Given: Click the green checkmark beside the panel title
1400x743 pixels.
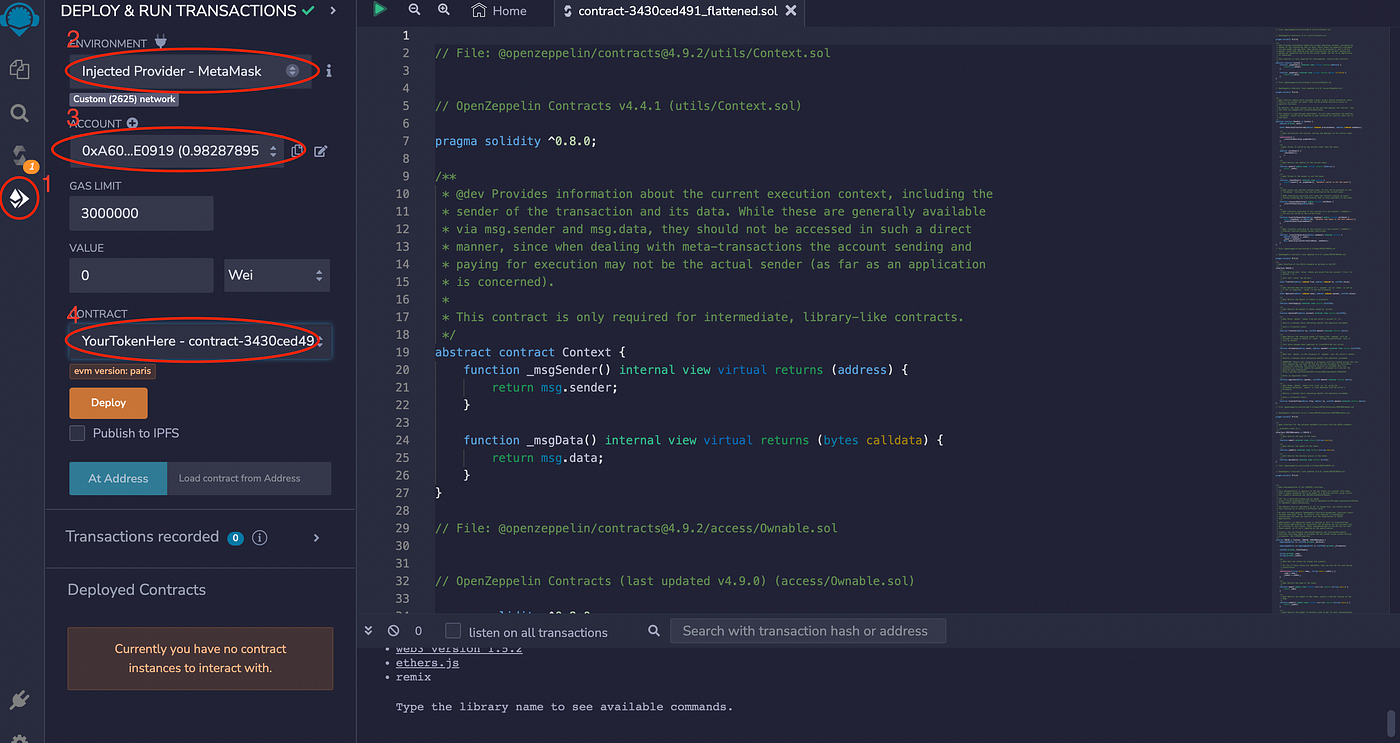Looking at the screenshot, I should [x=308, y=10].
